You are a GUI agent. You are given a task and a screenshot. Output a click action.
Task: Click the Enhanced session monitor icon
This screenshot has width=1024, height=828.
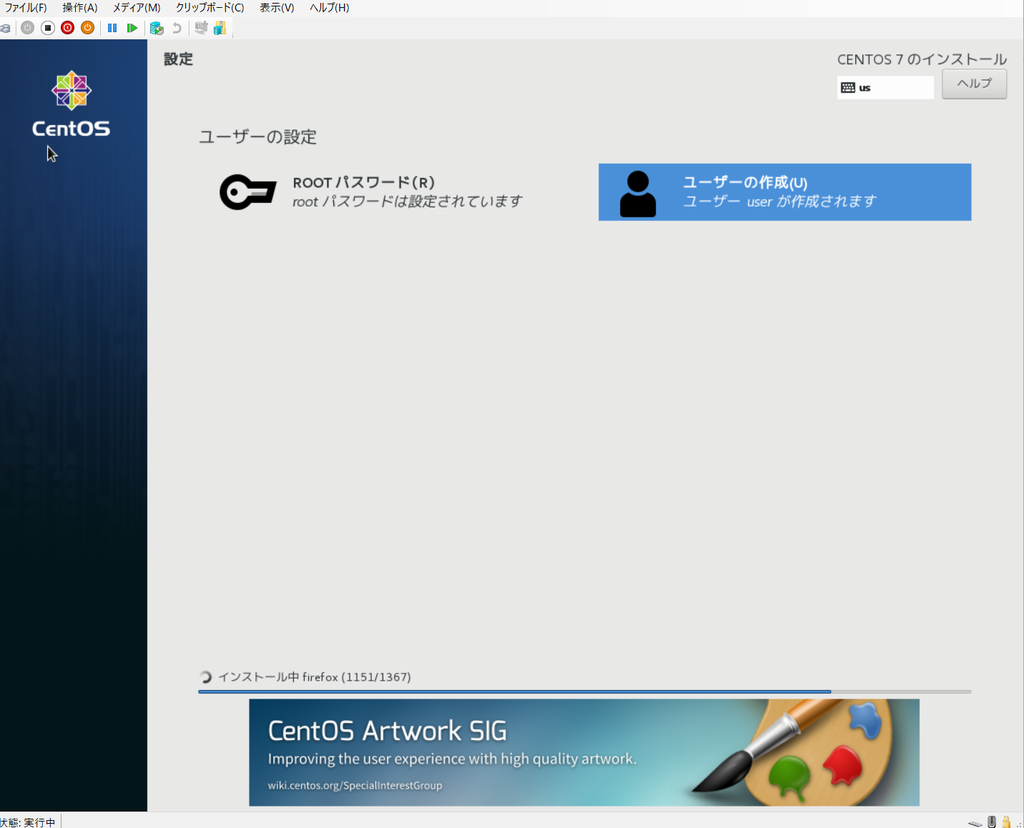(x=201, y=28)
